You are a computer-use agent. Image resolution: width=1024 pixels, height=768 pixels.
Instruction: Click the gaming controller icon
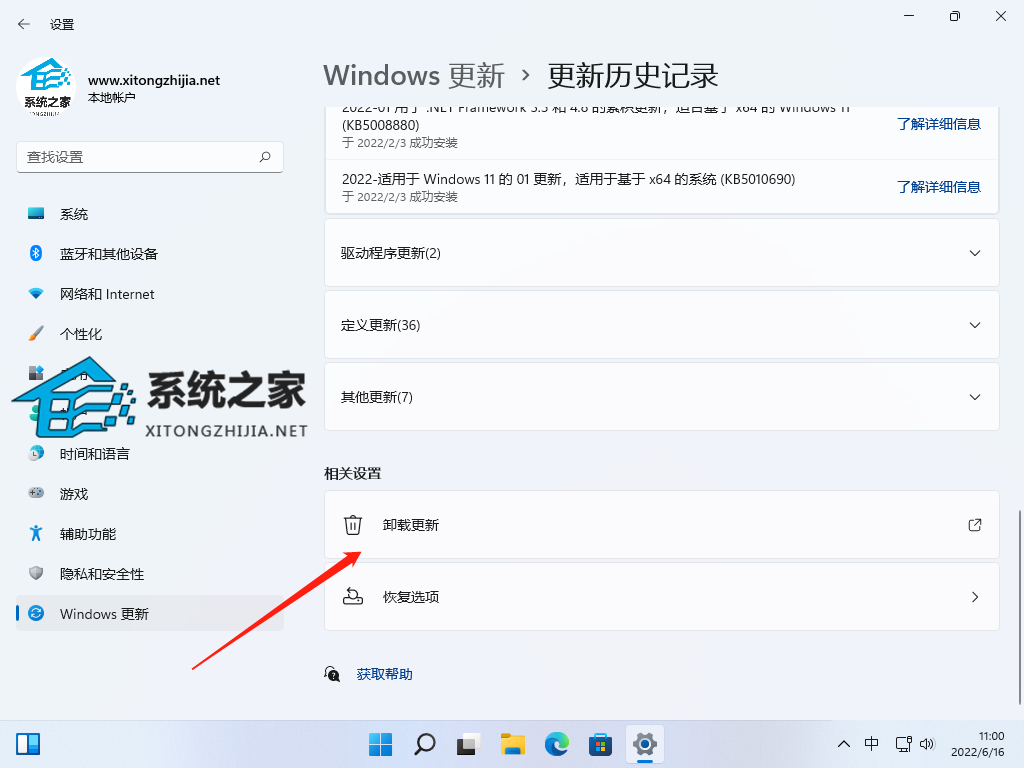click(36, 492)
